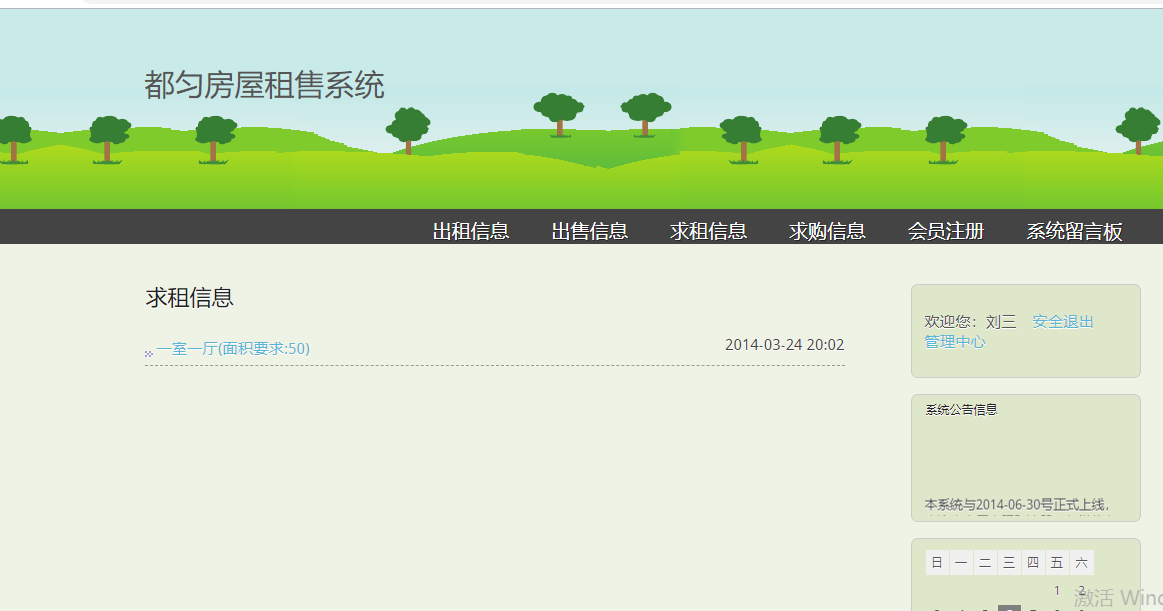The image size is (1163, 611).
Task: Open the 出租信息 menu item
Action: [470, 231]
